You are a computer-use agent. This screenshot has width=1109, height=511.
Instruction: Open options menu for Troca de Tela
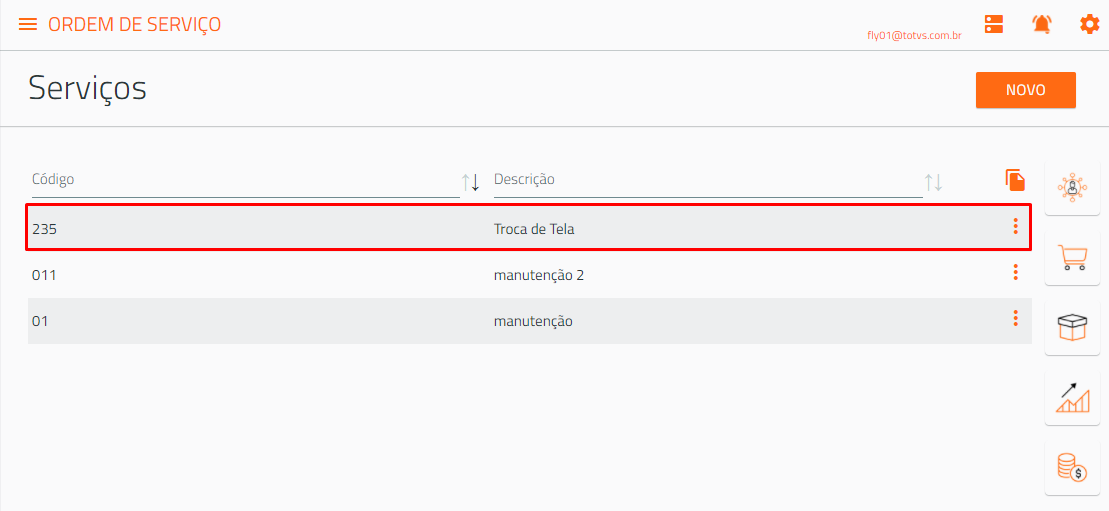(1016, 226)
